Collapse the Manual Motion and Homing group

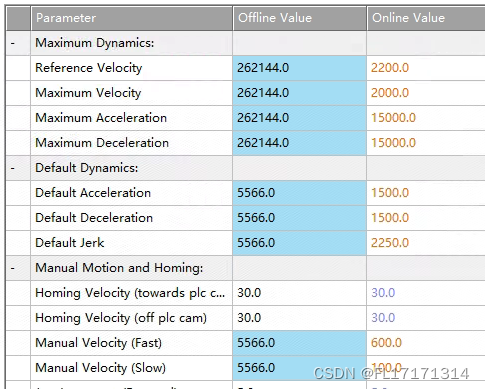pyautogui.click(x=13, y=268)
